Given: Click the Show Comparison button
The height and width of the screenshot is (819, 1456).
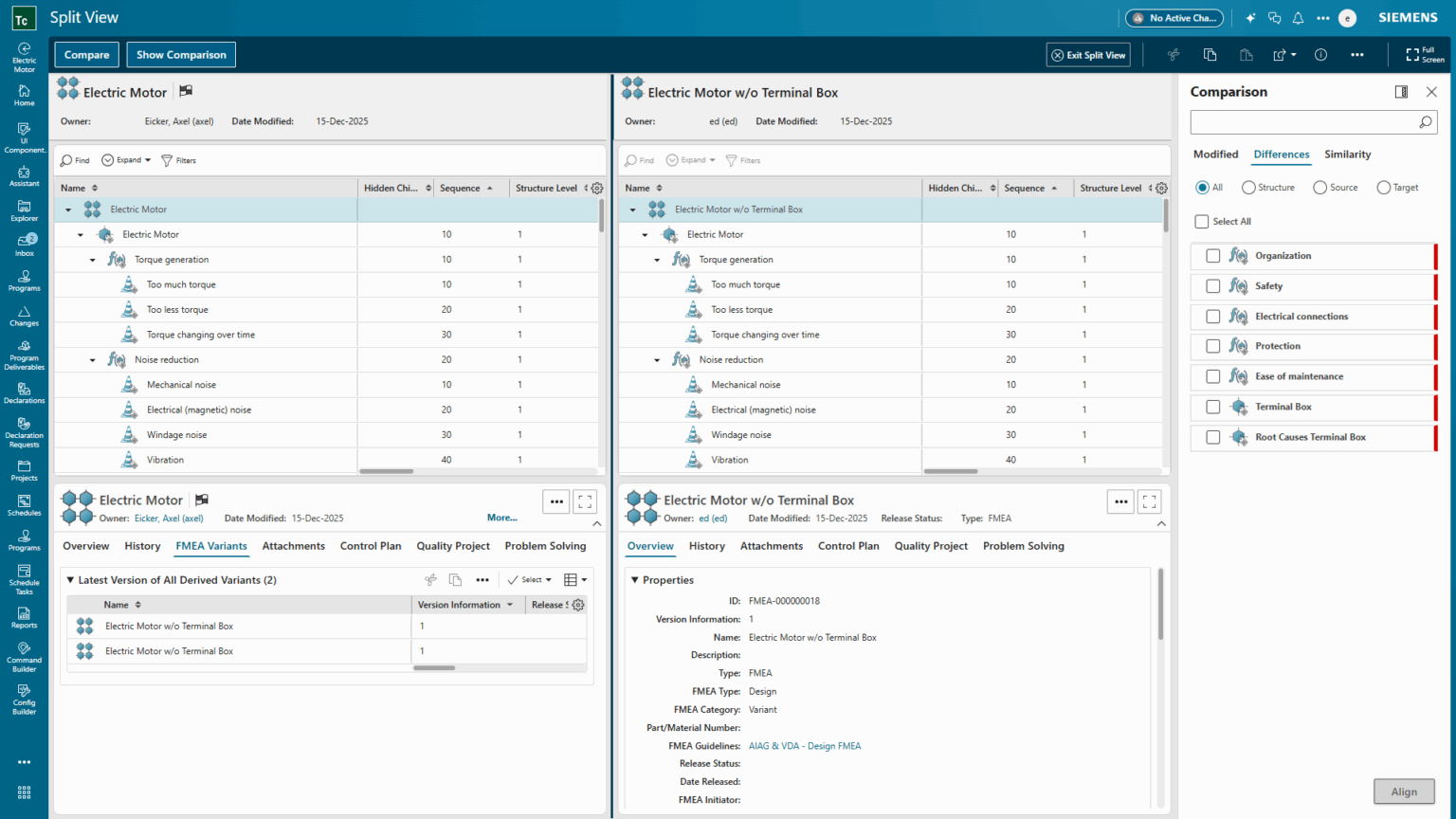Looking at the screenshot, I should click(180, 54).
